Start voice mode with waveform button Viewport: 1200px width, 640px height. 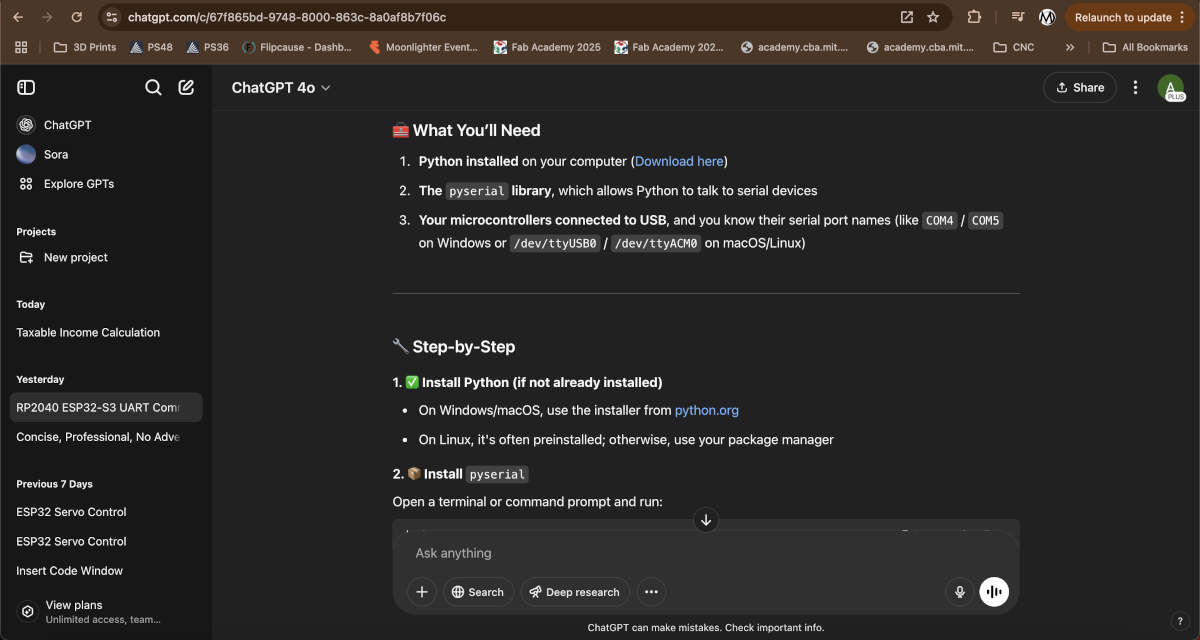(x=994, y=592)
